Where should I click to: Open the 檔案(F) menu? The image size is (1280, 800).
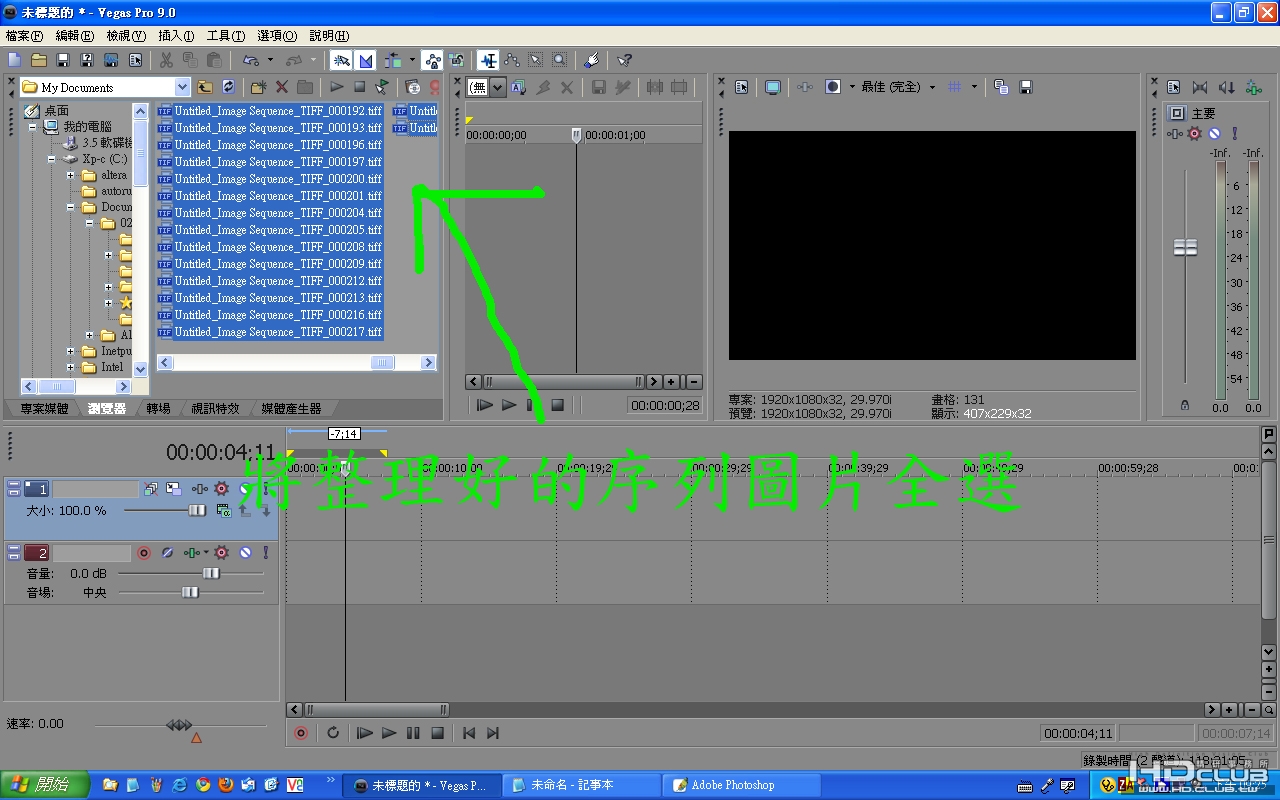click(x=25, y=36)
